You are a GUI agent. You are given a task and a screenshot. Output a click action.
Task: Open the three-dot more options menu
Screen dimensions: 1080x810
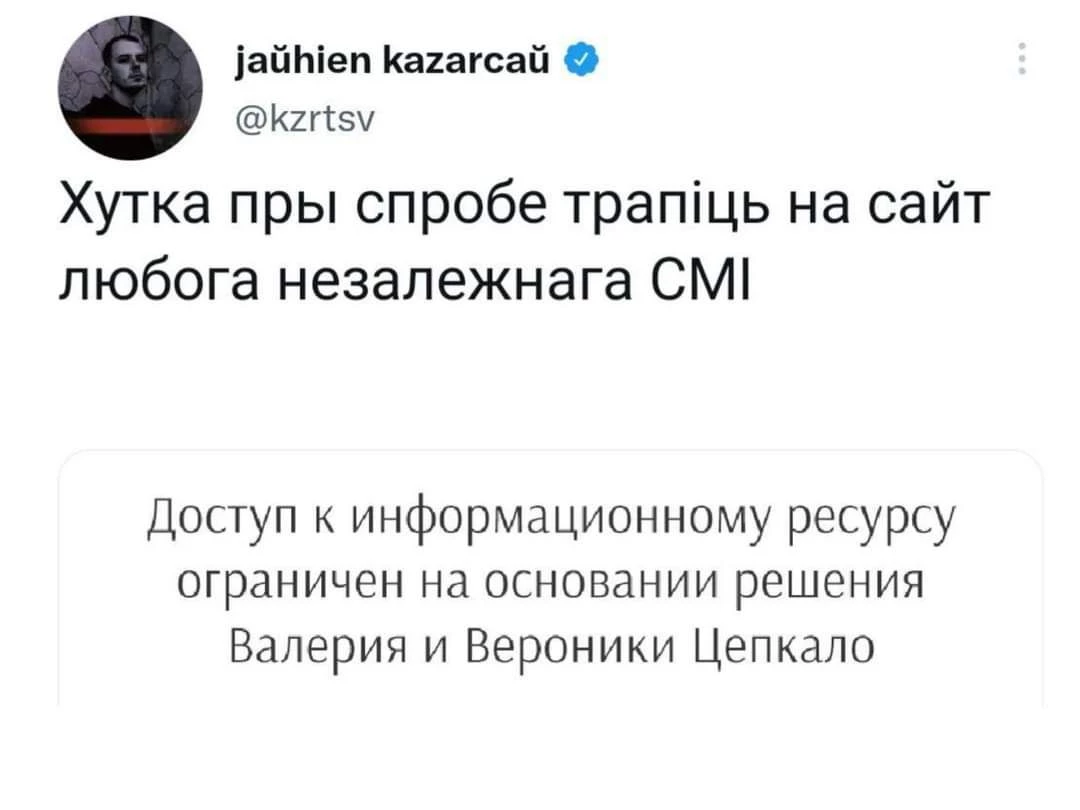coord(1022,59)
